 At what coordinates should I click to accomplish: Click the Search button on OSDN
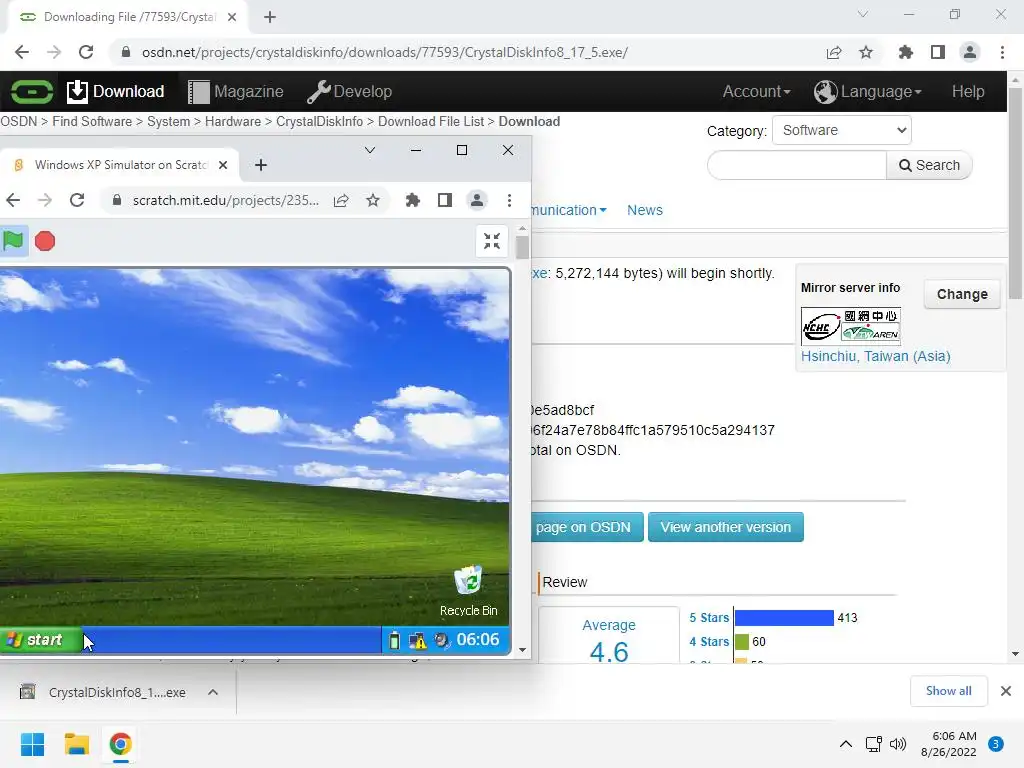click(x=929, y=165)
